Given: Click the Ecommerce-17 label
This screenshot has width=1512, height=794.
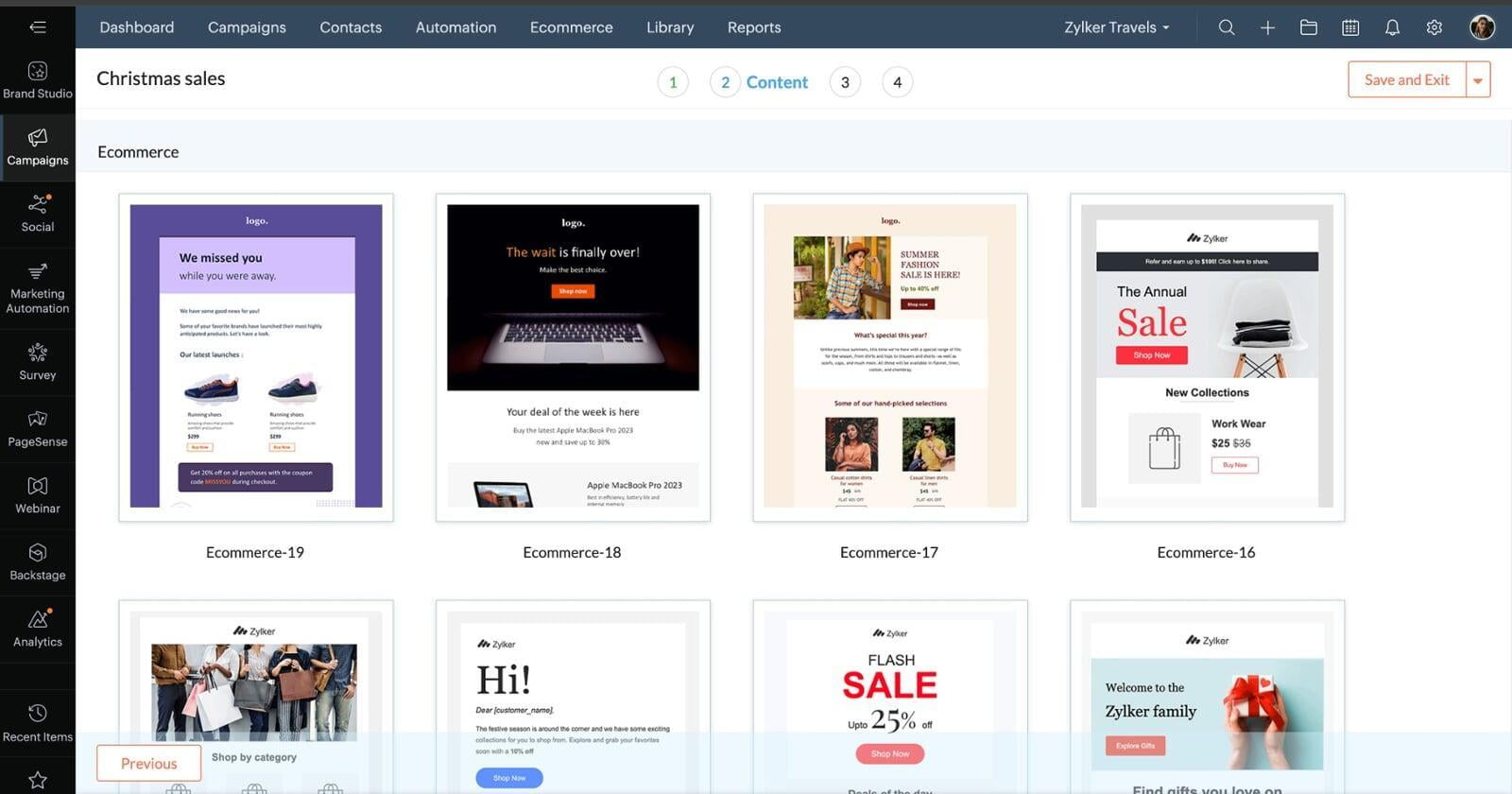Looking at the screenshot, I should point(889,553).
